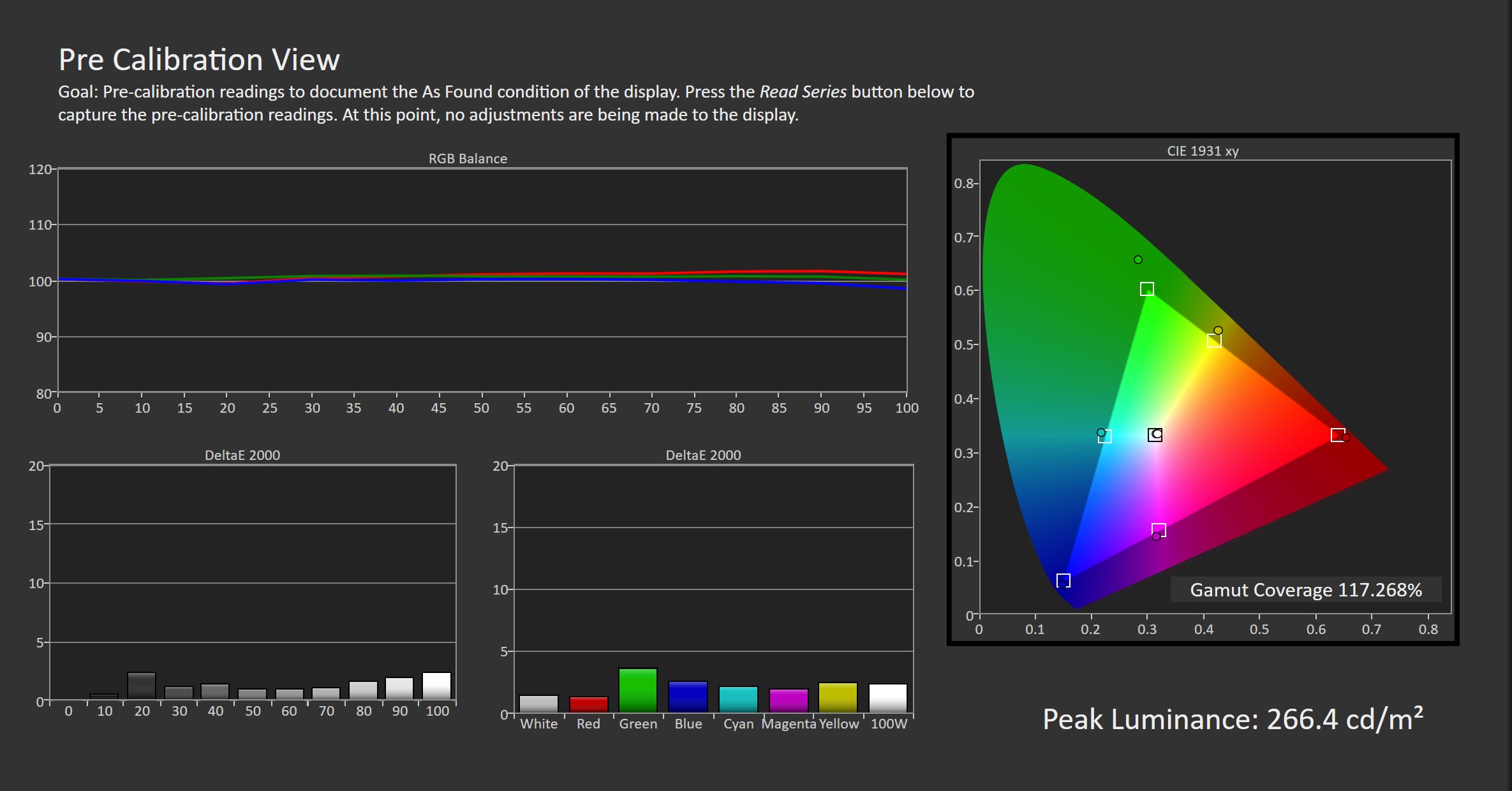
Task: Click the grayscale DeltaE bar at 90
Action: point(399,688)
